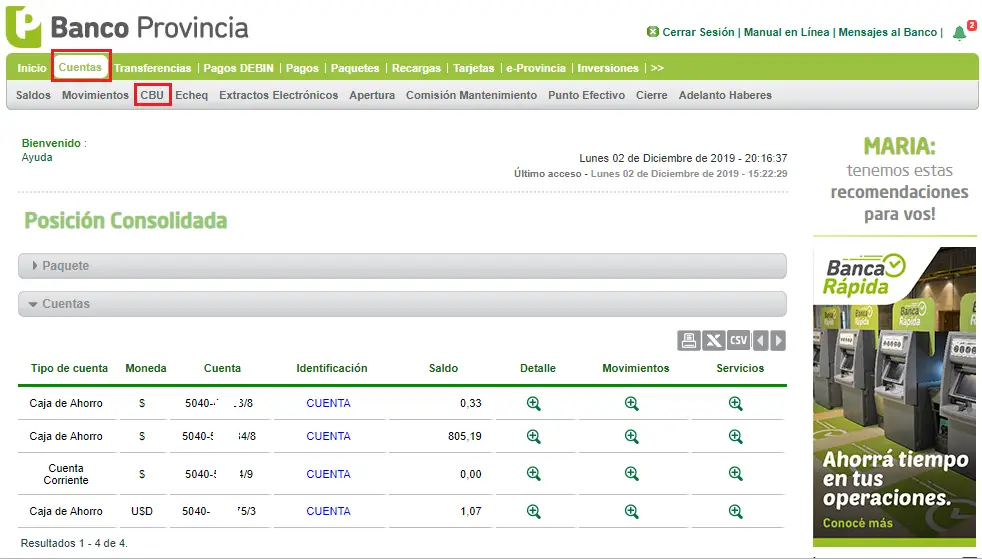
Task: Download the accounts table as CSV
Action: tap(738, 341)
